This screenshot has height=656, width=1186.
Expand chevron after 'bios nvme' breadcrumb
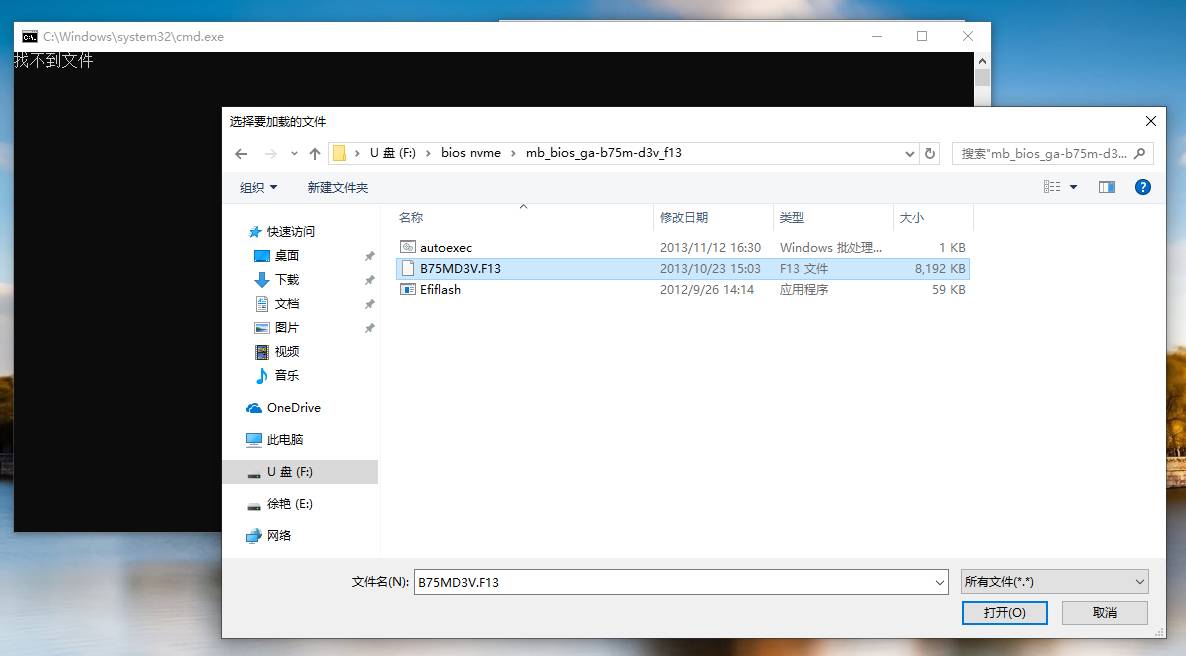pyautogui.click(x=514, y=153)
